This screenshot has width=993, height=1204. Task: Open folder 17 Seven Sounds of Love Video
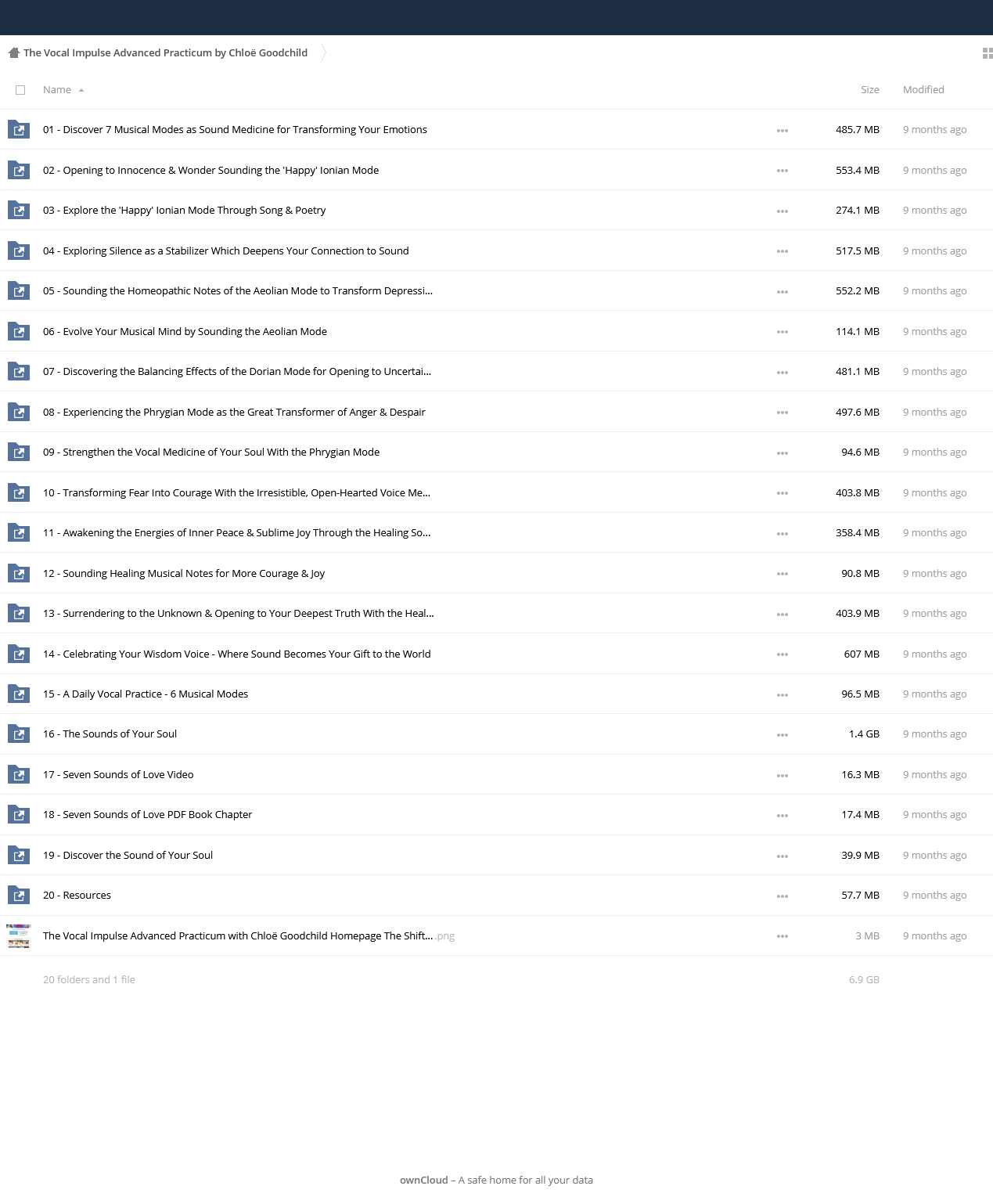click(118, 775)
